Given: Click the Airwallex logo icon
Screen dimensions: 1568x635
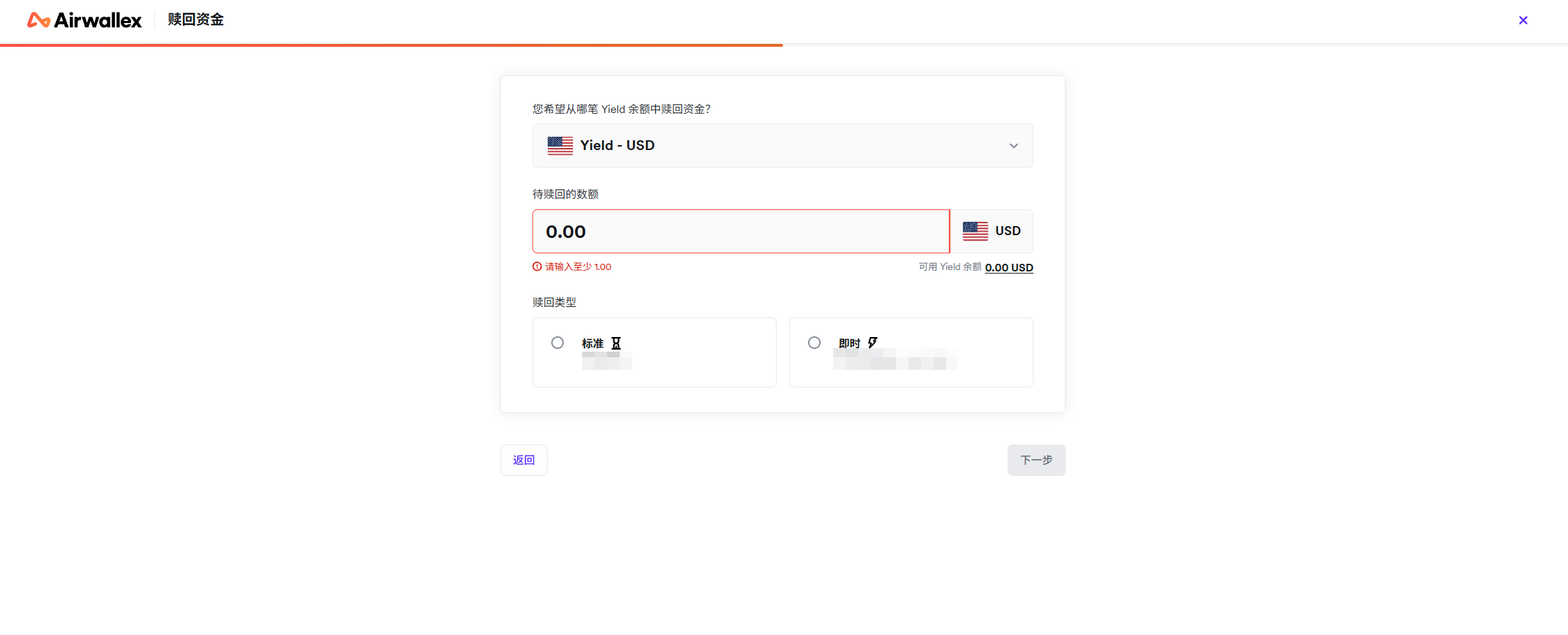Looking at the screenshot, I should (38, 20).
